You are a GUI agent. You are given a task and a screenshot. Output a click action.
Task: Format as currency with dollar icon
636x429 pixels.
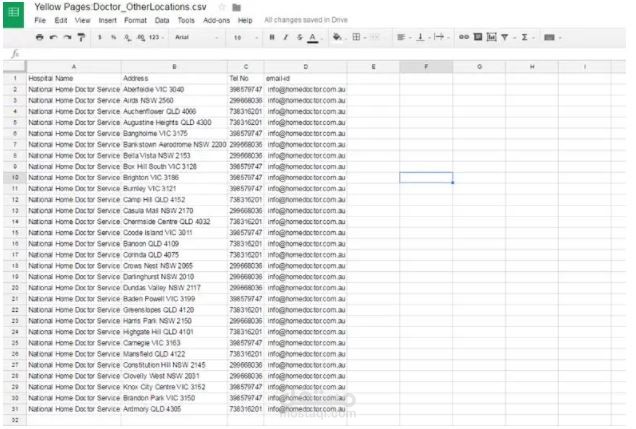click(100, 37)
